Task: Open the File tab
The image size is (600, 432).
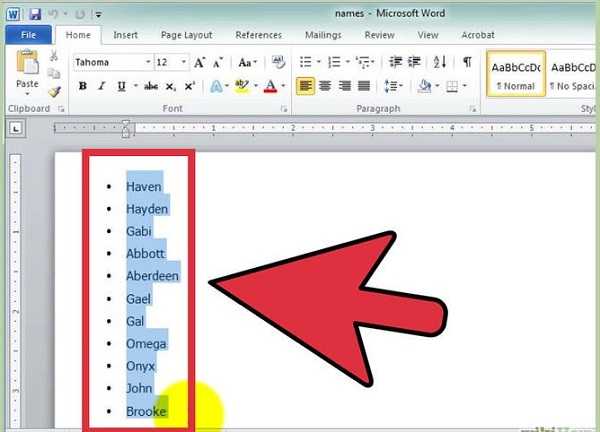Action: (28, 35)
